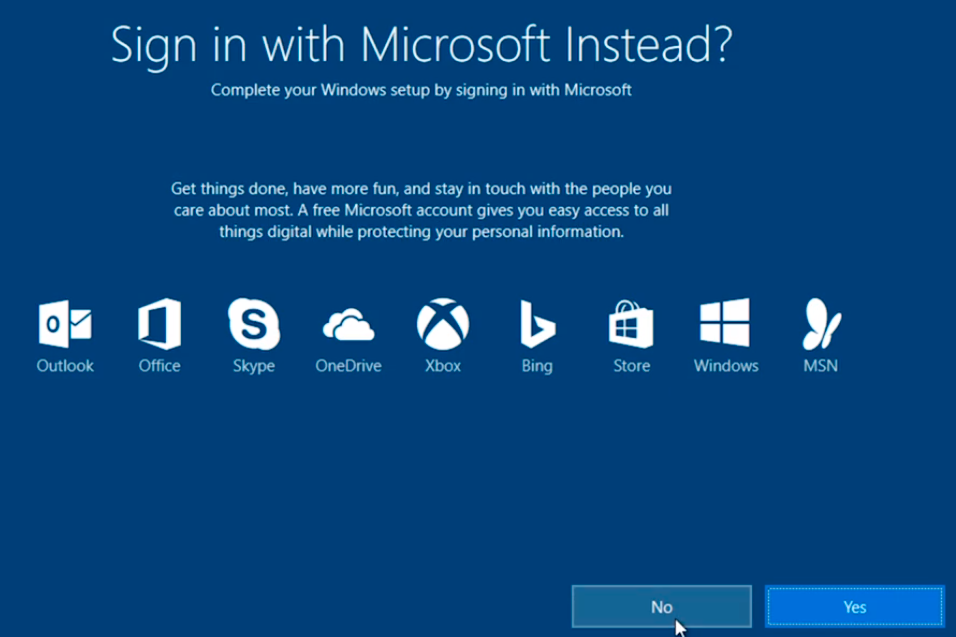Click the MSN butterfly icon
This screenshot has width=956, height=637.
coord(820,324)
